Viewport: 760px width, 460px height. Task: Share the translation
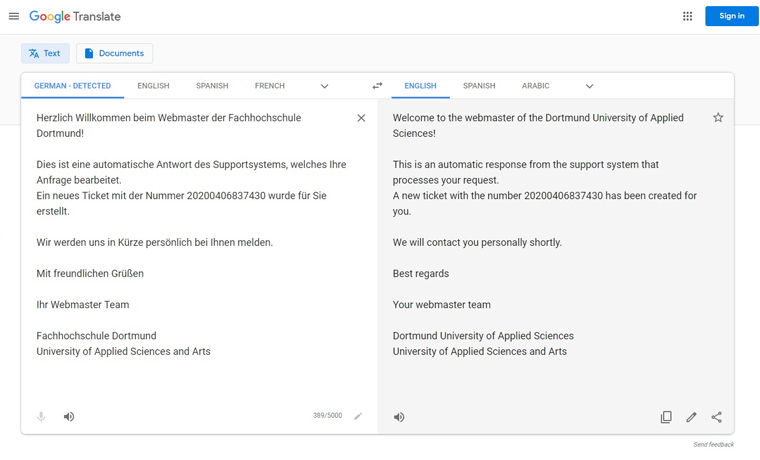coord(716,417)
